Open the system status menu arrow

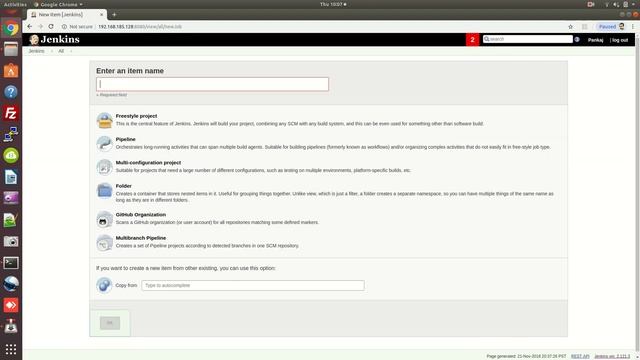633,4
